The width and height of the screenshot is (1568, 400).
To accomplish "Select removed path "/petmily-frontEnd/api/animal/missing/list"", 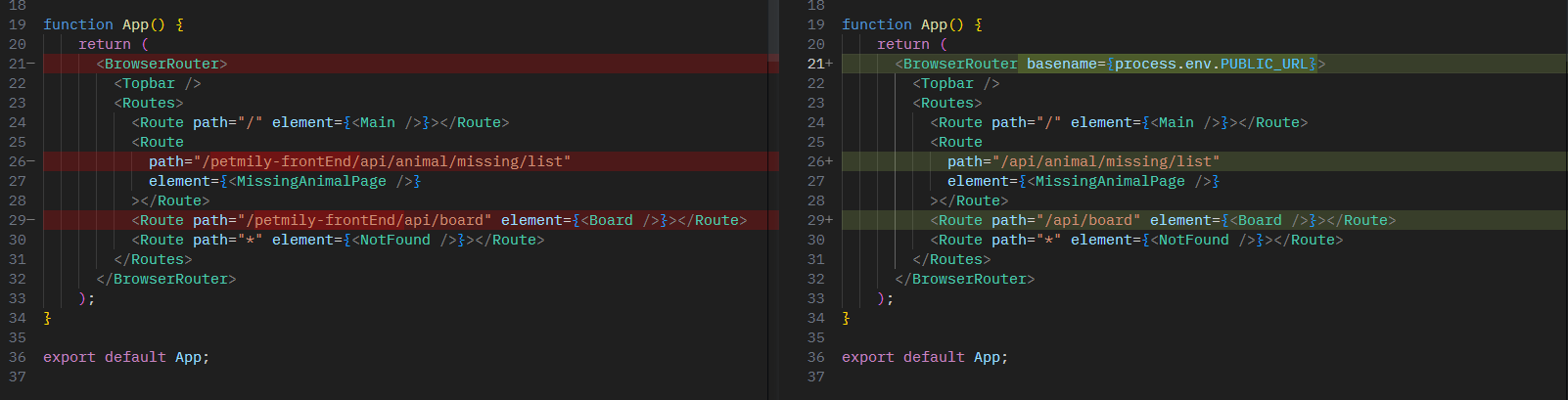I will point(382,161).
